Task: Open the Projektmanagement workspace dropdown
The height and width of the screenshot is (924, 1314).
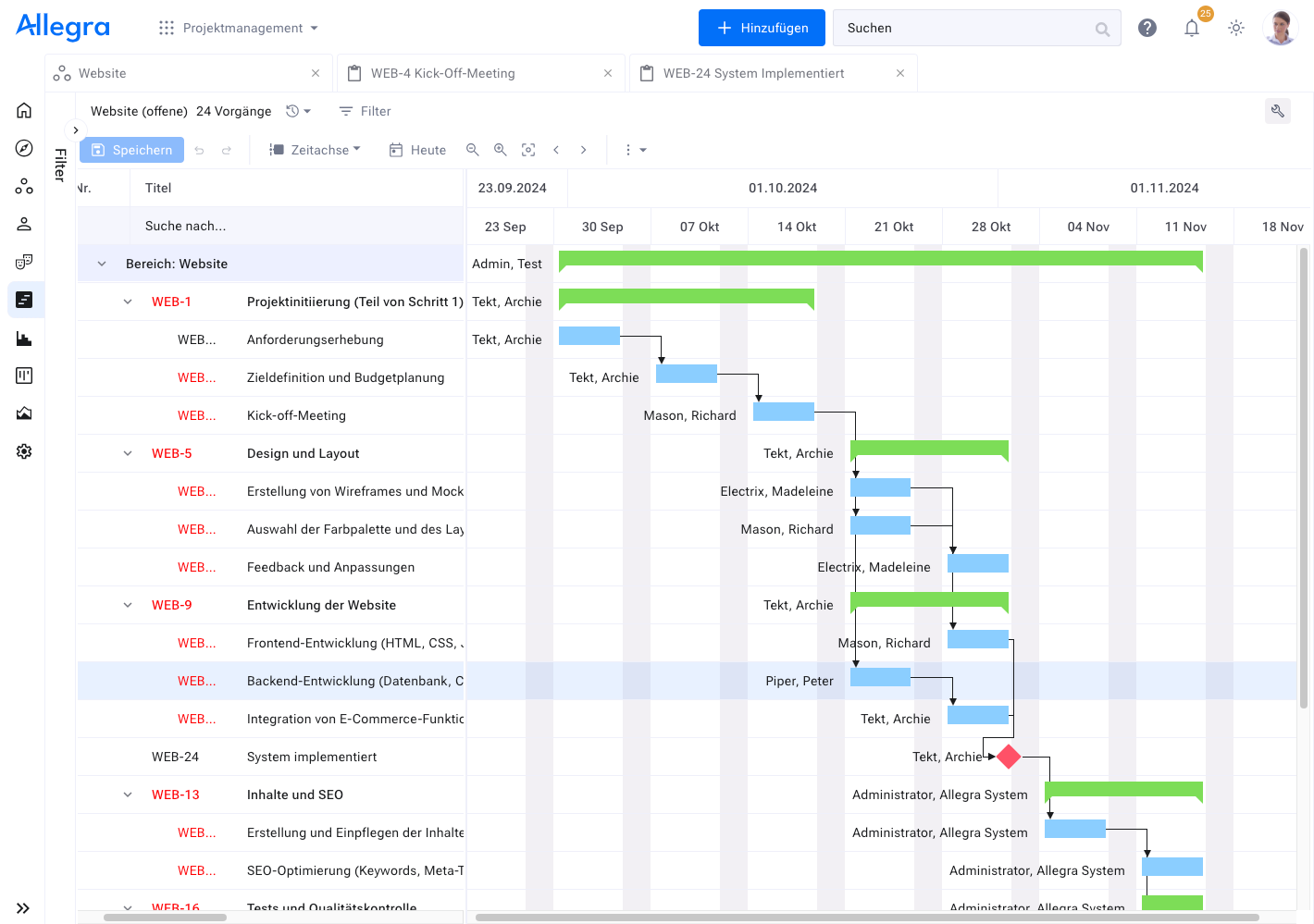Action: click(x=243, y=28)
